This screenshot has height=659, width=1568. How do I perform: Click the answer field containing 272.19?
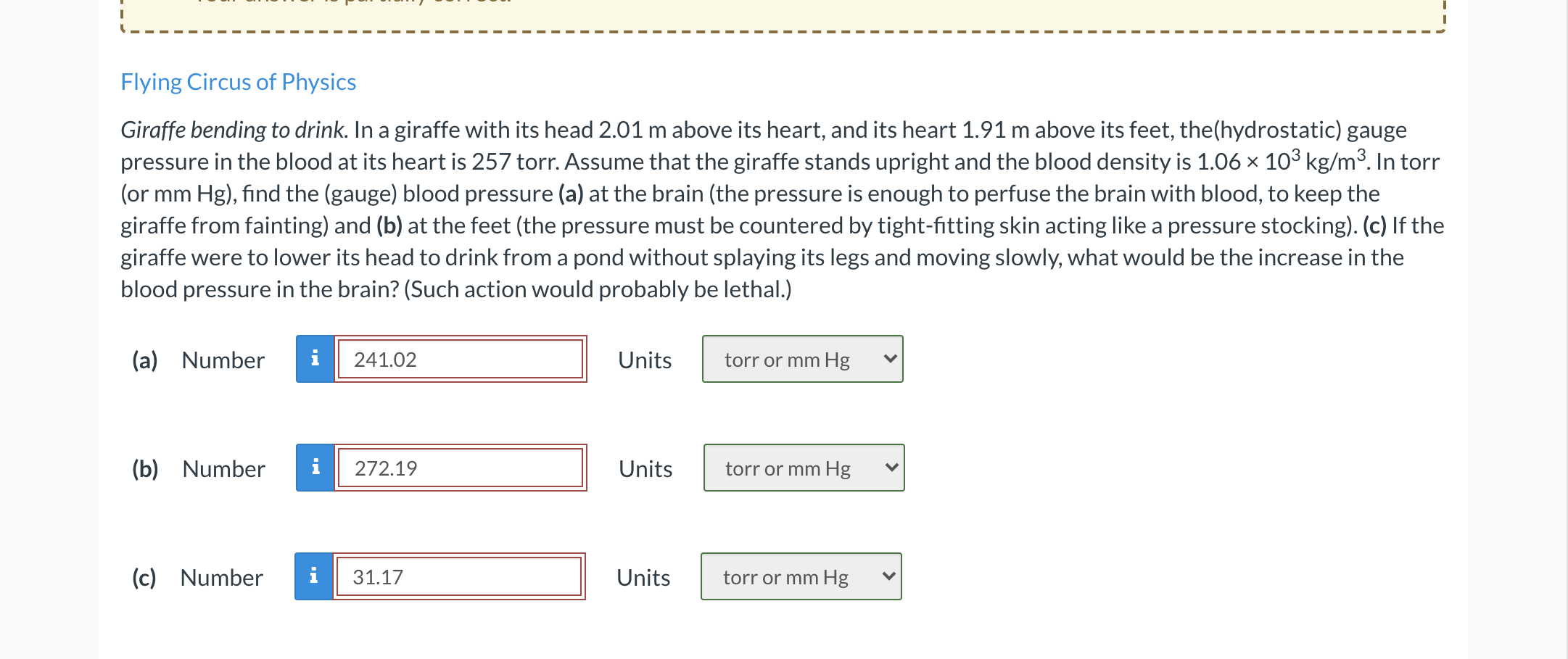(x=461, y=468)
